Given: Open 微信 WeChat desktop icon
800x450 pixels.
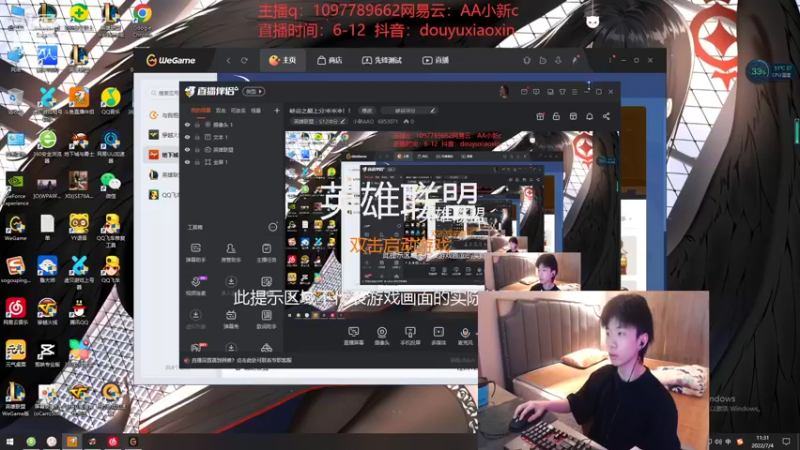Looking at the screenshot, I should [x=110, y=185].
